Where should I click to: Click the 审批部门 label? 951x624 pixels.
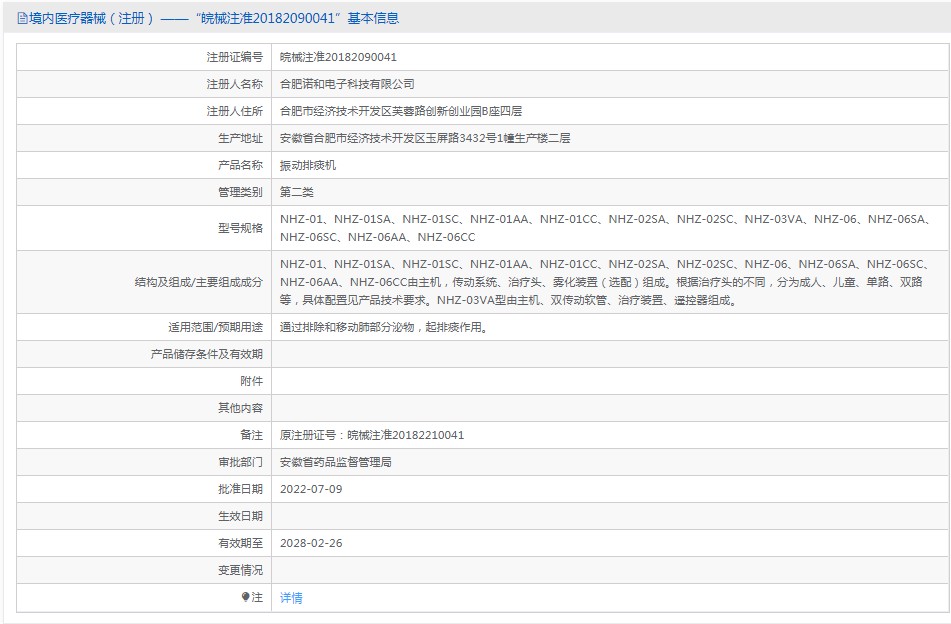(241, 462)
